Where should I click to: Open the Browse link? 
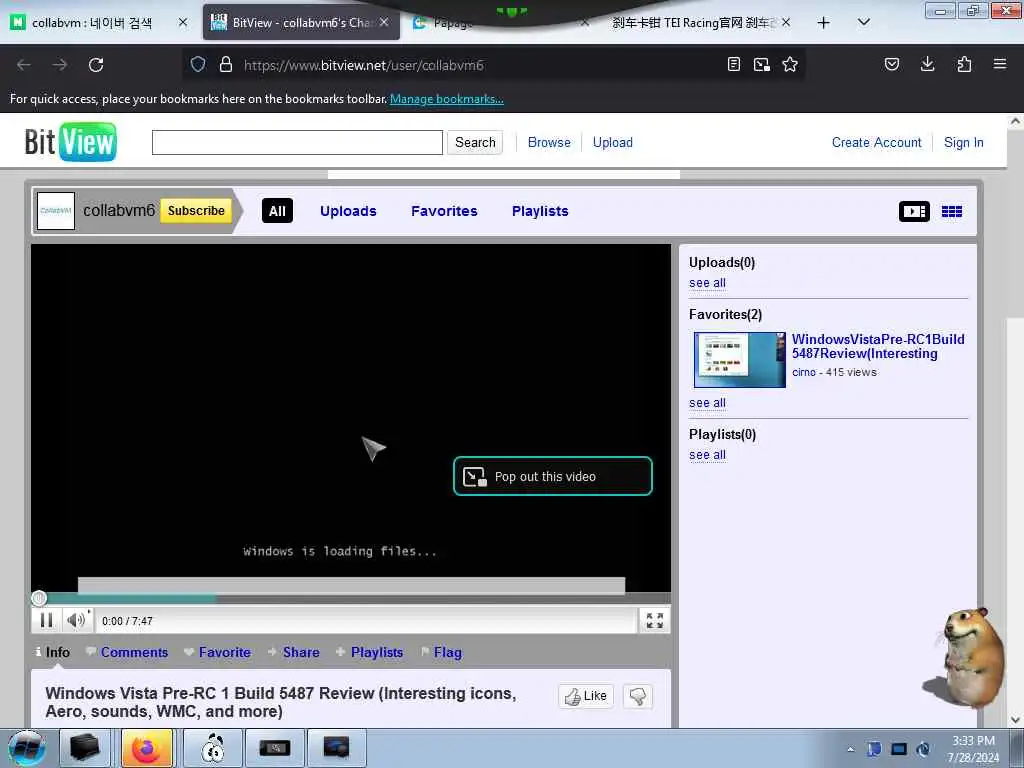pyautogui.click(x=549, y=142)
